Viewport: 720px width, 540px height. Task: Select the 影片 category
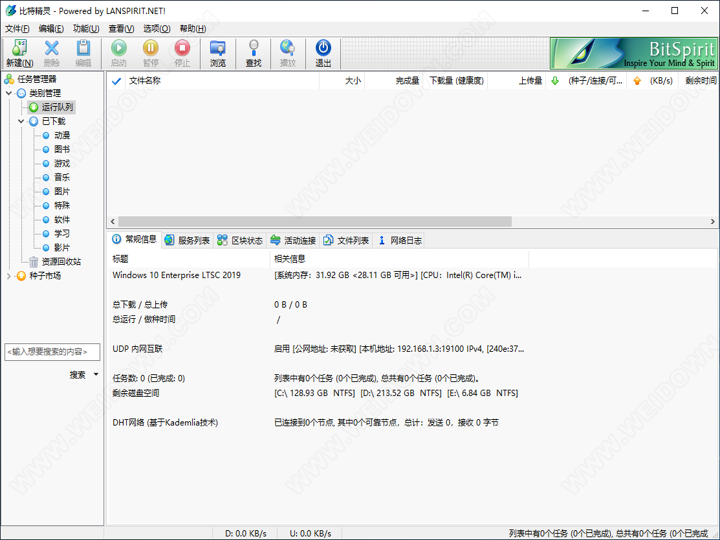click(x=56, y=248)
